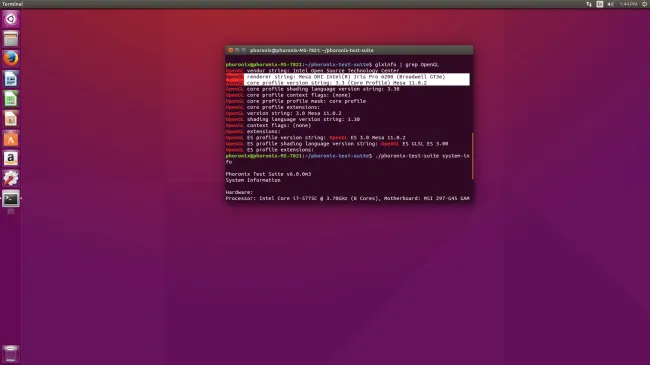Open the session power menu
Viewport: 650px width, 365px height.
(x=645, y=4)
